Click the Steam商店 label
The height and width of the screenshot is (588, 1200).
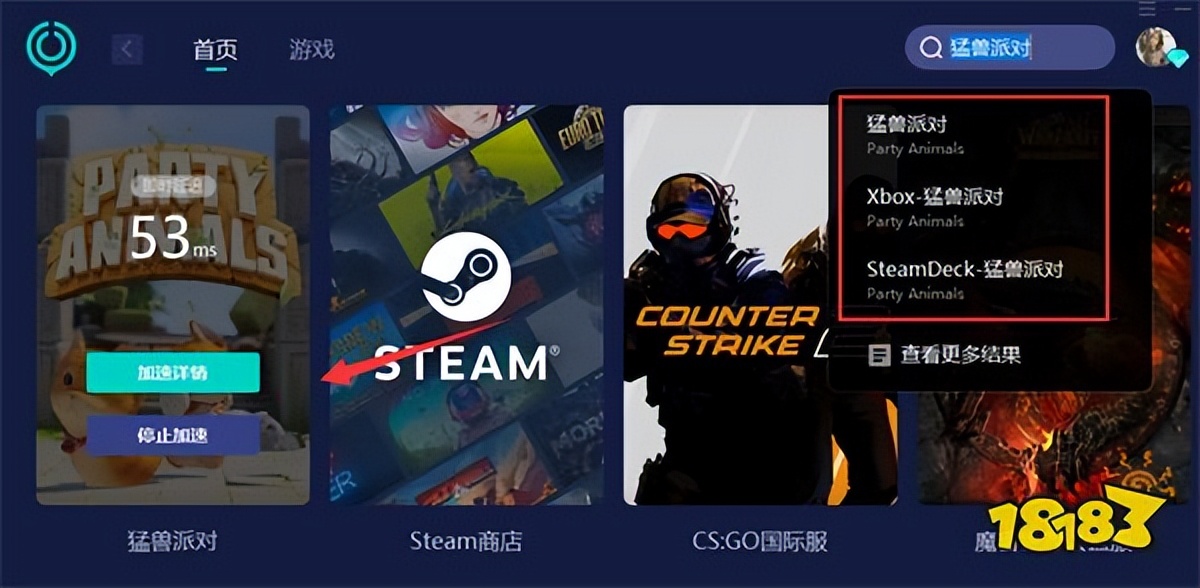[466, 541]
